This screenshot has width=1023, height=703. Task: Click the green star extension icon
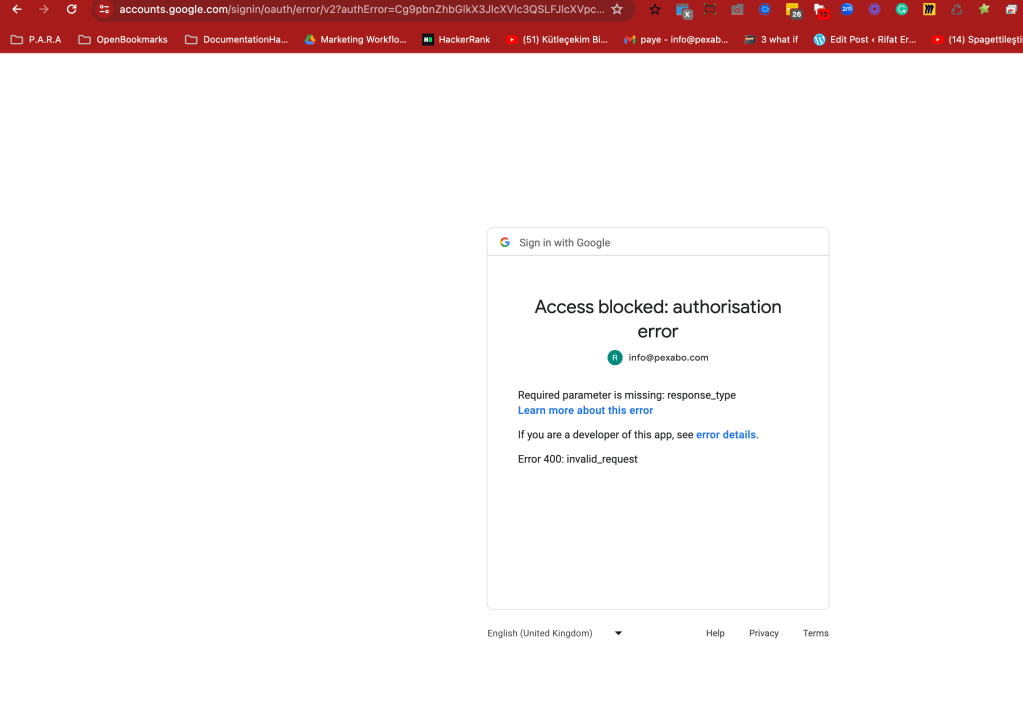click(x=984, y=9)
